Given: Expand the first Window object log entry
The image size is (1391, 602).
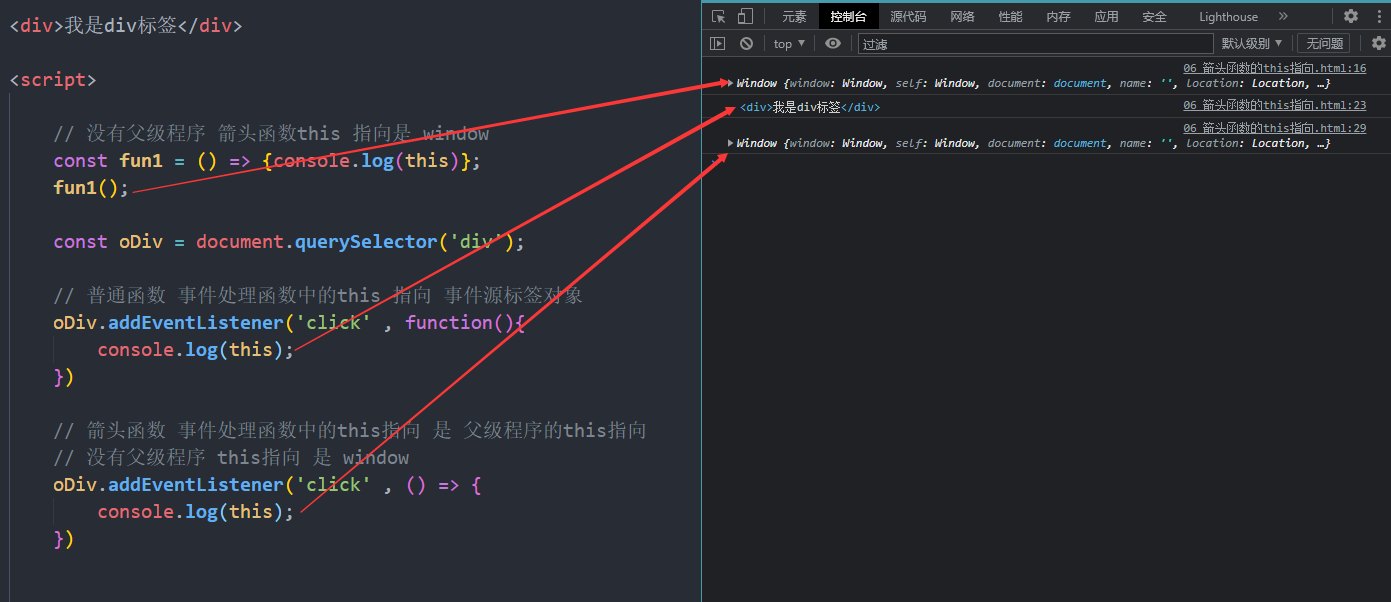Looking at the screenshot, I should pos(730,83).
